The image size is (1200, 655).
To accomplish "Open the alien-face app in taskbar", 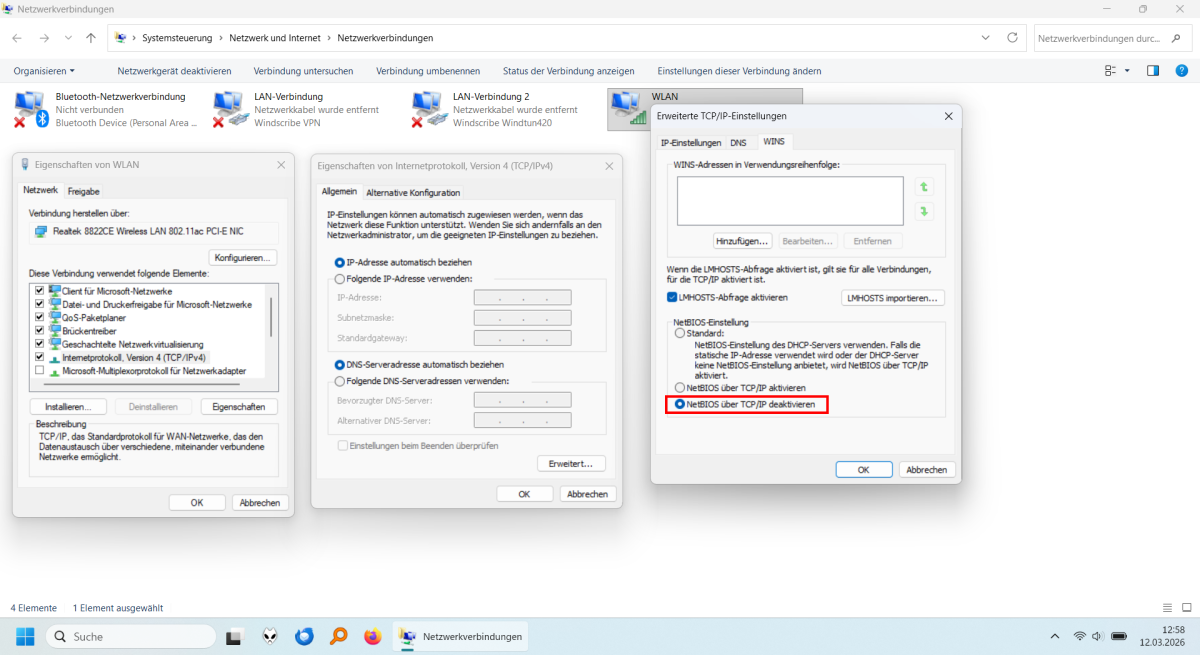I will 270,636.
